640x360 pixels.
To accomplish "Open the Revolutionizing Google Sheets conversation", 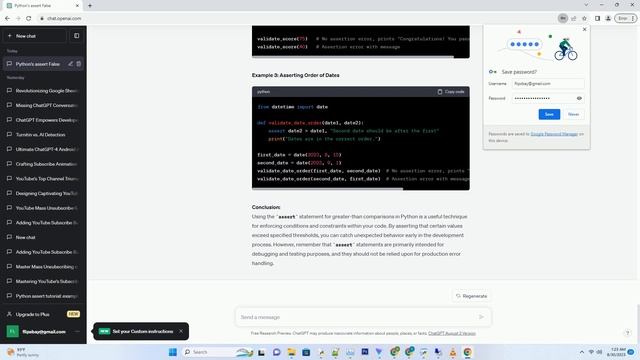I will [43, 91].
